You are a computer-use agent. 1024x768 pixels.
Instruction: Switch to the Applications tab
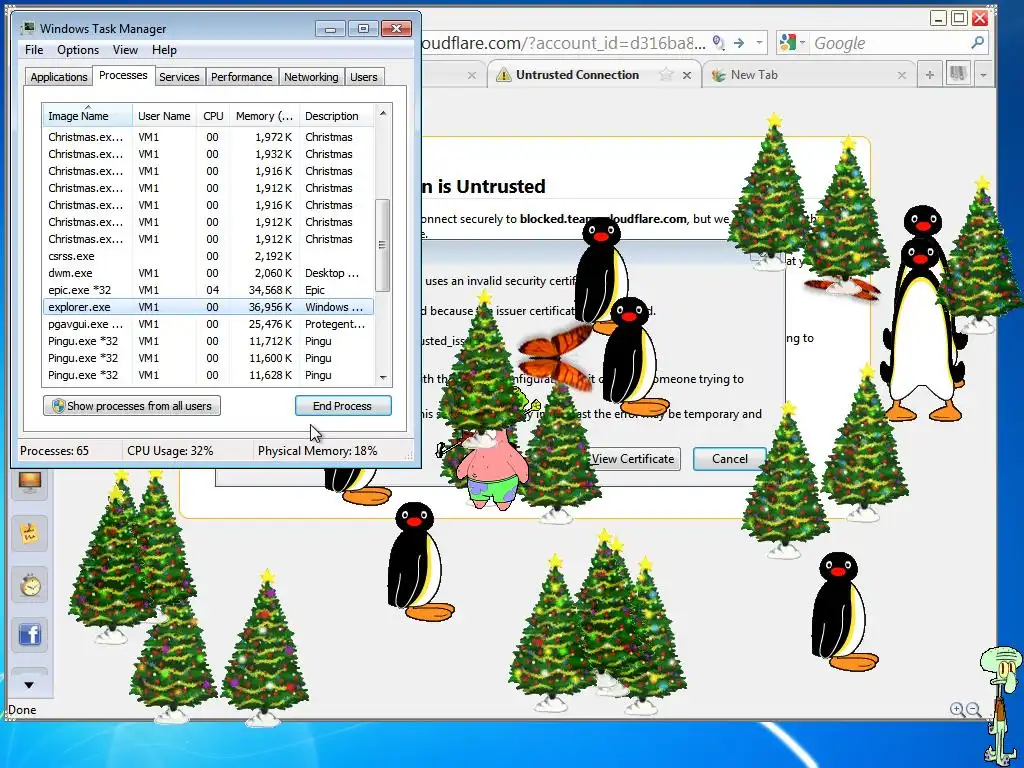(59, 77)
